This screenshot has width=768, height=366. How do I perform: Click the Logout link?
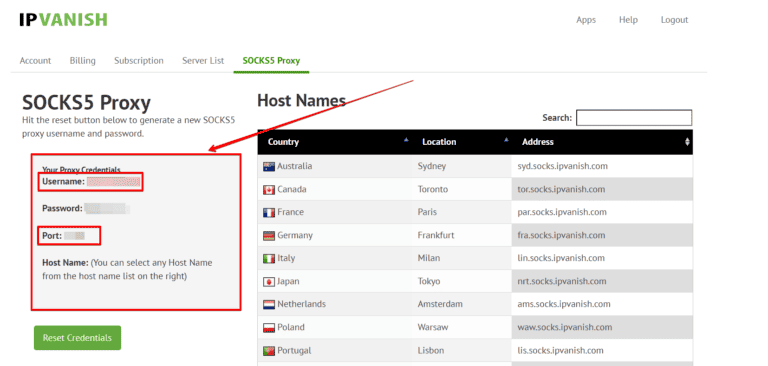[674, 20]
